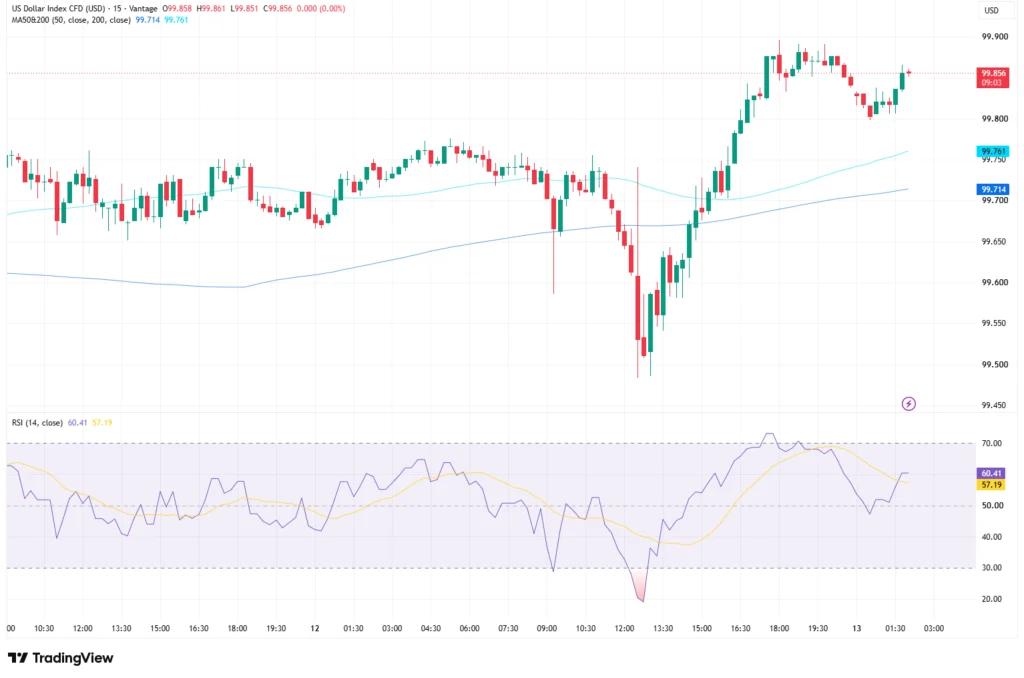Click the 99.800 price axis label
Viewport: 1024px width, 678px height.
click(x=995, y=119)
